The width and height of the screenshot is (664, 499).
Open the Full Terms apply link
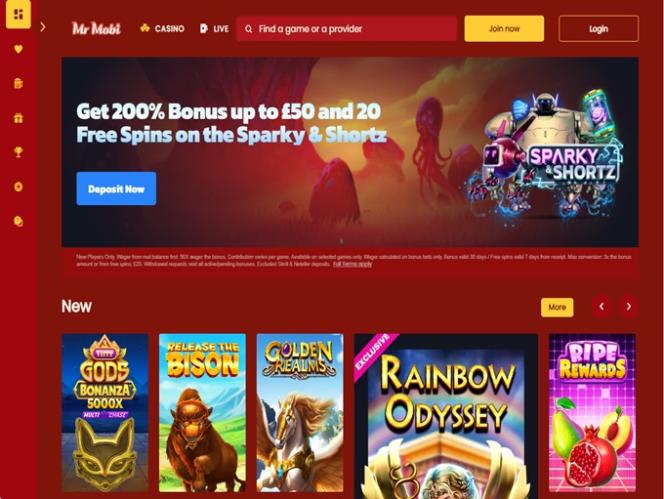point(352,264)
